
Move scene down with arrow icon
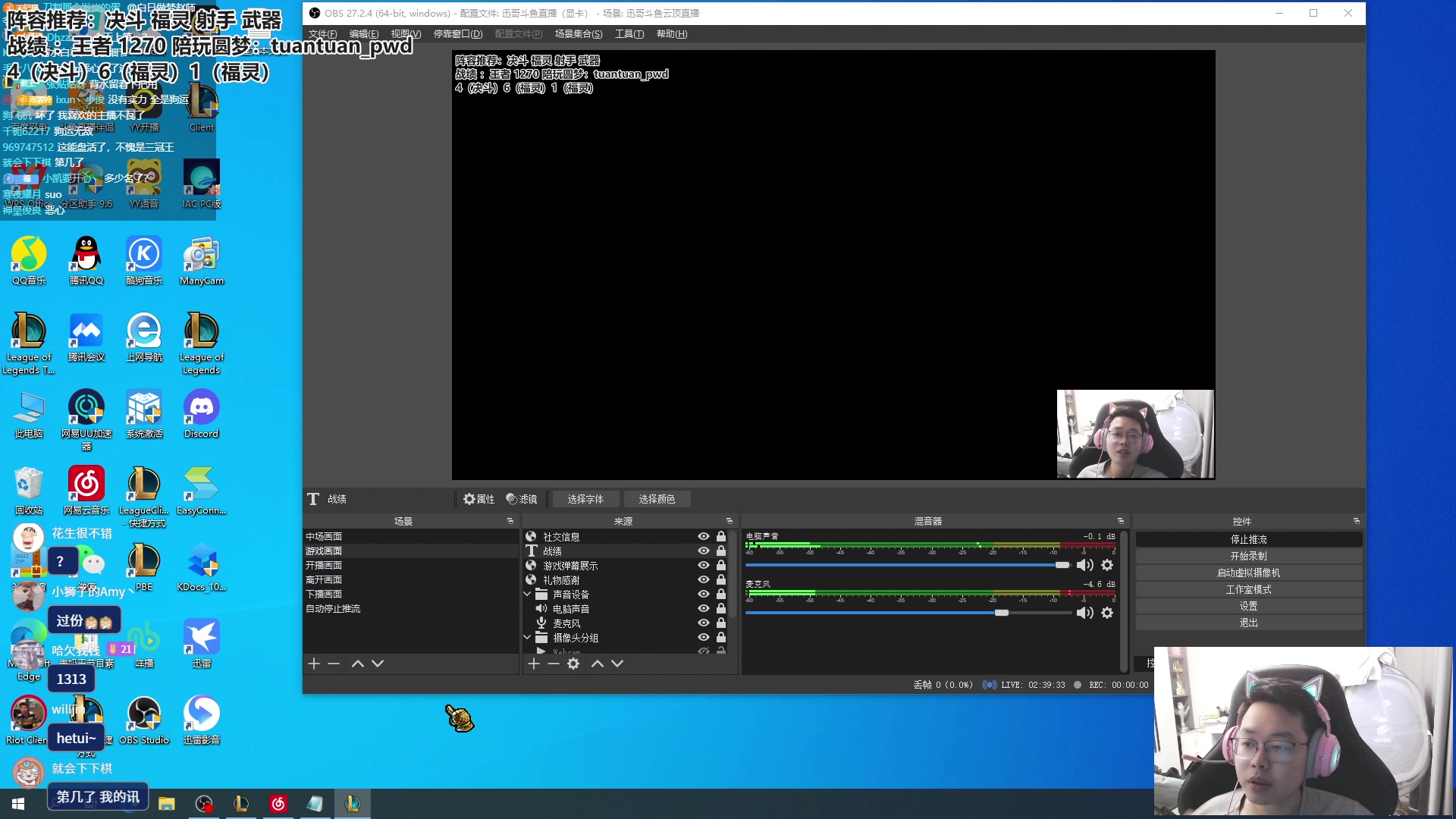click(x=378, y=664)
